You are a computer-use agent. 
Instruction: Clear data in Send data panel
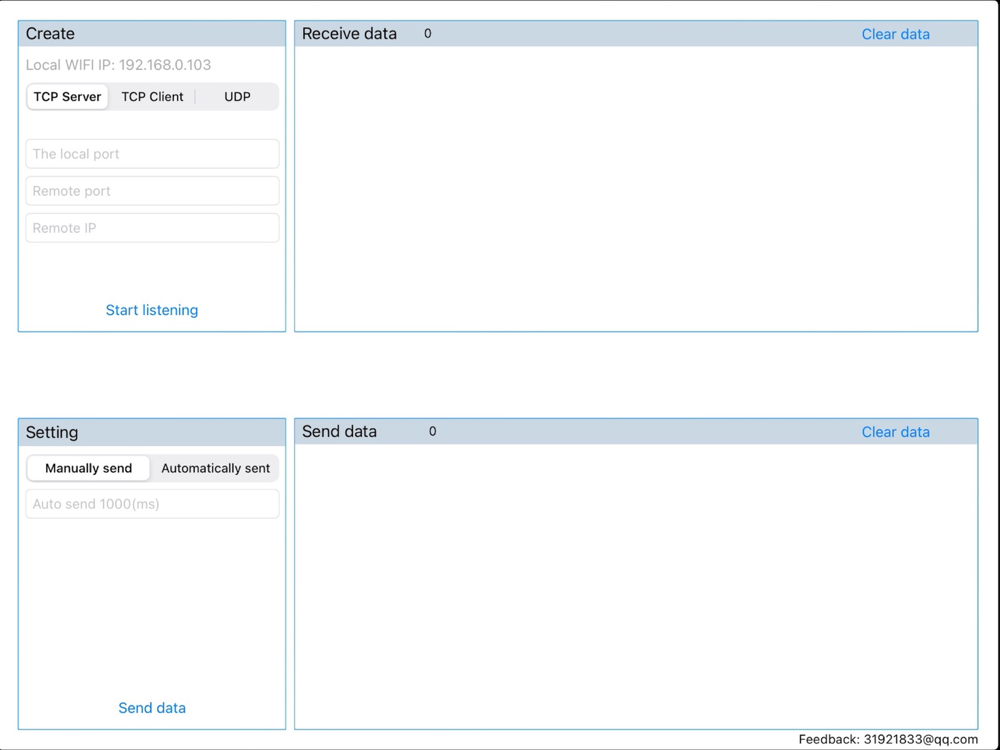click(895, 432)
